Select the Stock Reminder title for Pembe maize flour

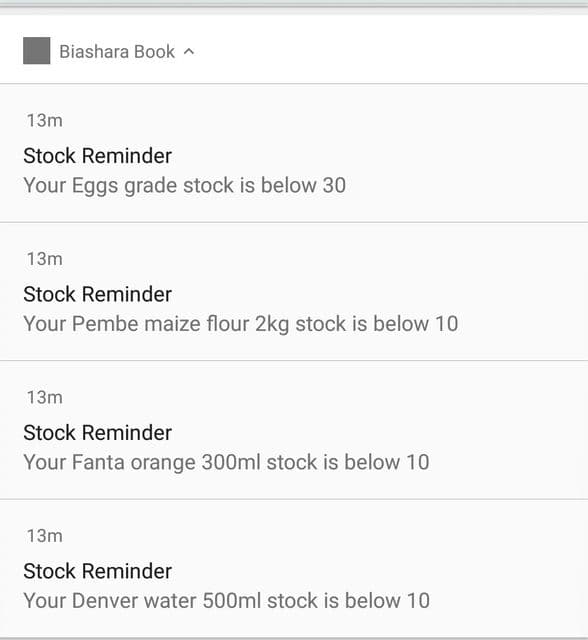tap(98, 294)
